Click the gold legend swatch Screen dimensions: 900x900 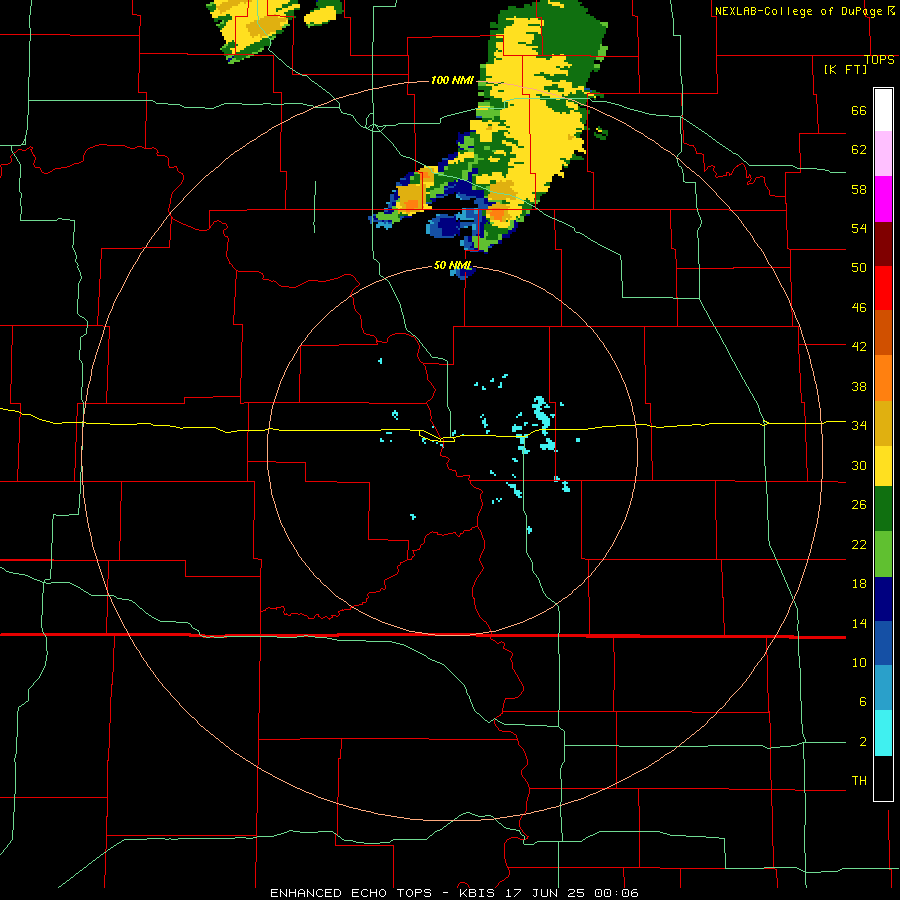pos(883,423)
